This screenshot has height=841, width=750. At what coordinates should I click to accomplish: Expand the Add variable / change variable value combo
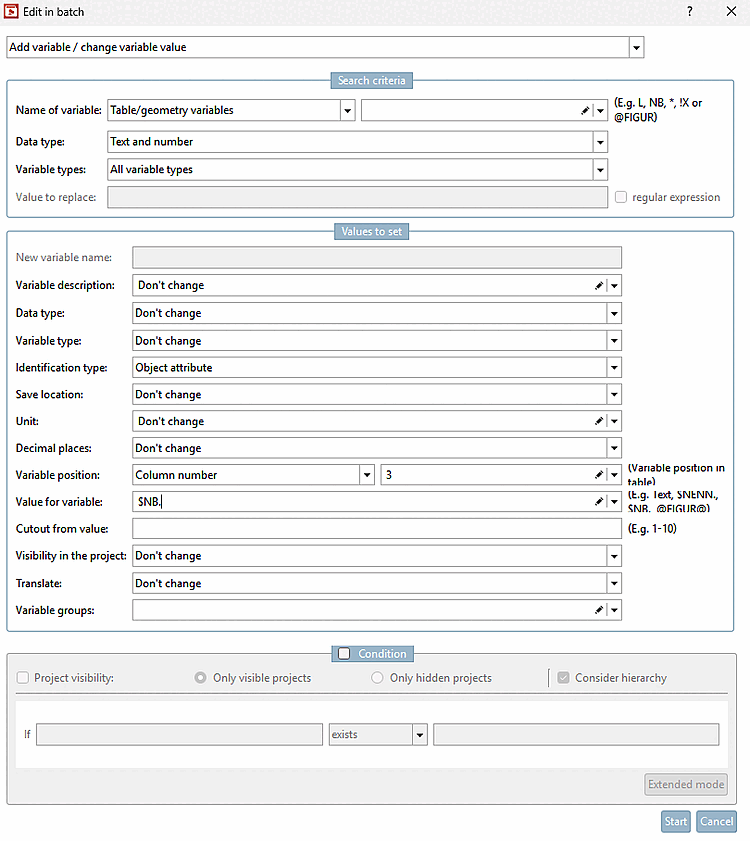(636, 47)
